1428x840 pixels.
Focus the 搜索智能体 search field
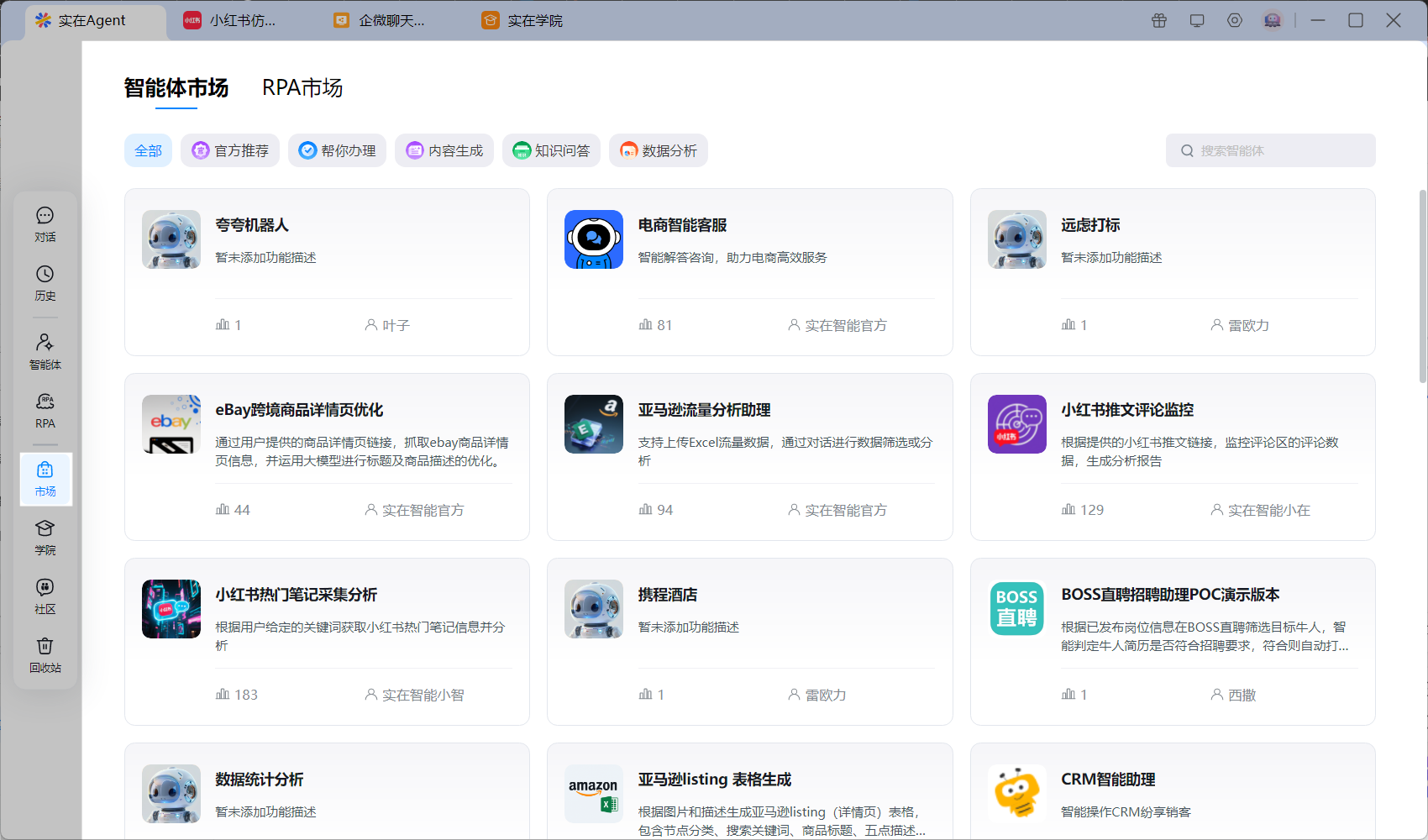1270,150
